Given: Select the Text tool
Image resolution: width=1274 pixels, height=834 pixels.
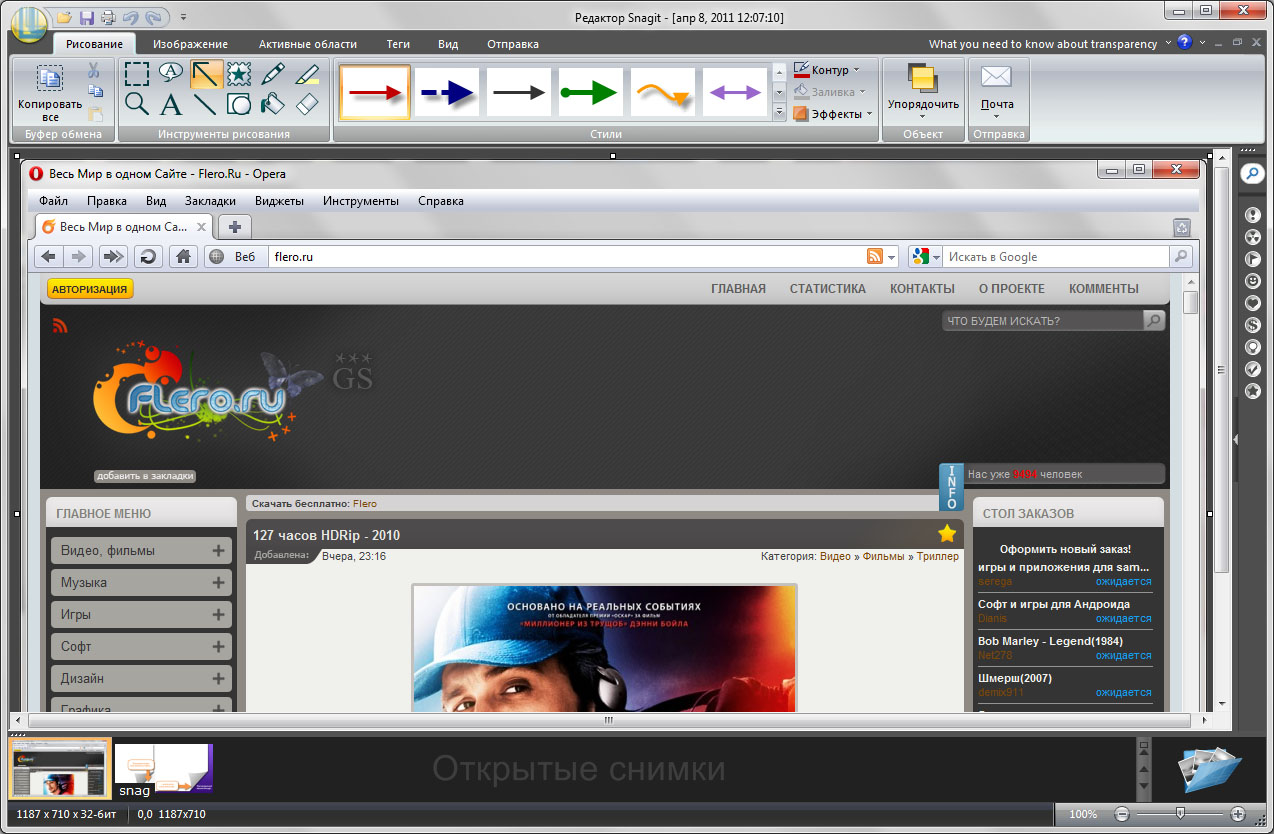Looking at the screenshot, I should pos(171,103).
